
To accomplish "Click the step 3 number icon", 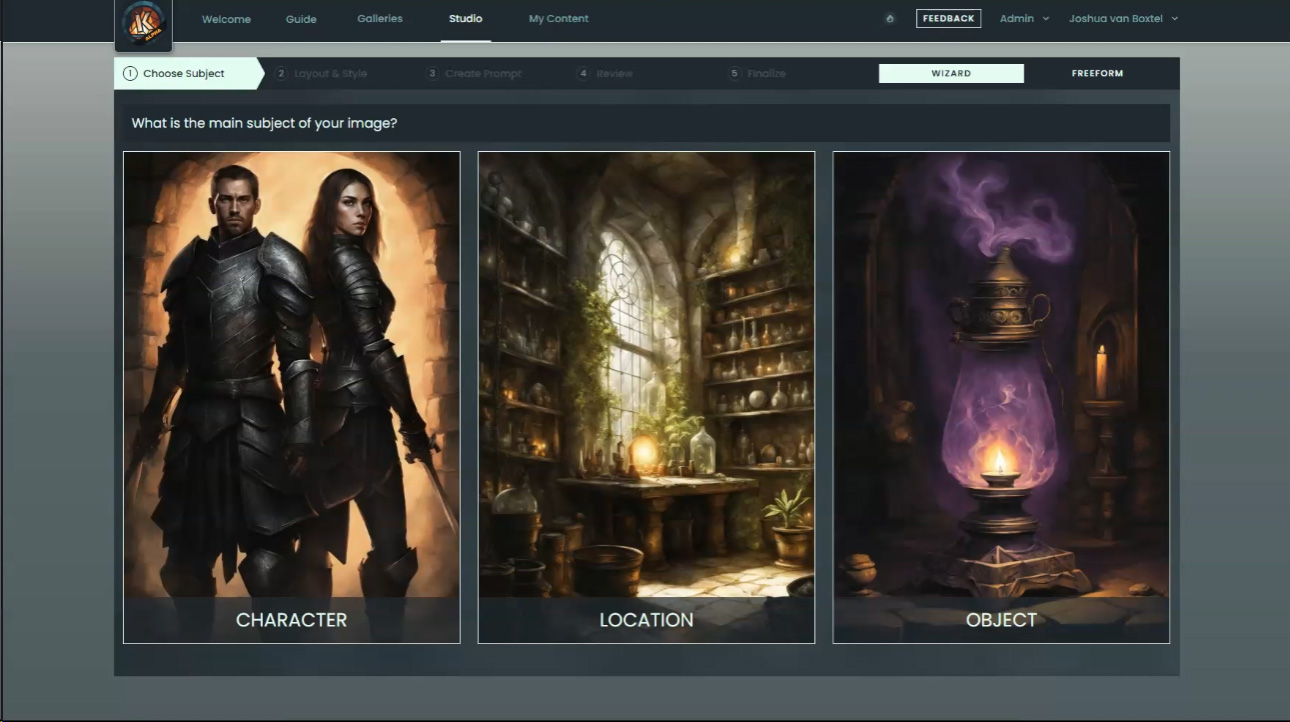I will click(x=433, y=74).
